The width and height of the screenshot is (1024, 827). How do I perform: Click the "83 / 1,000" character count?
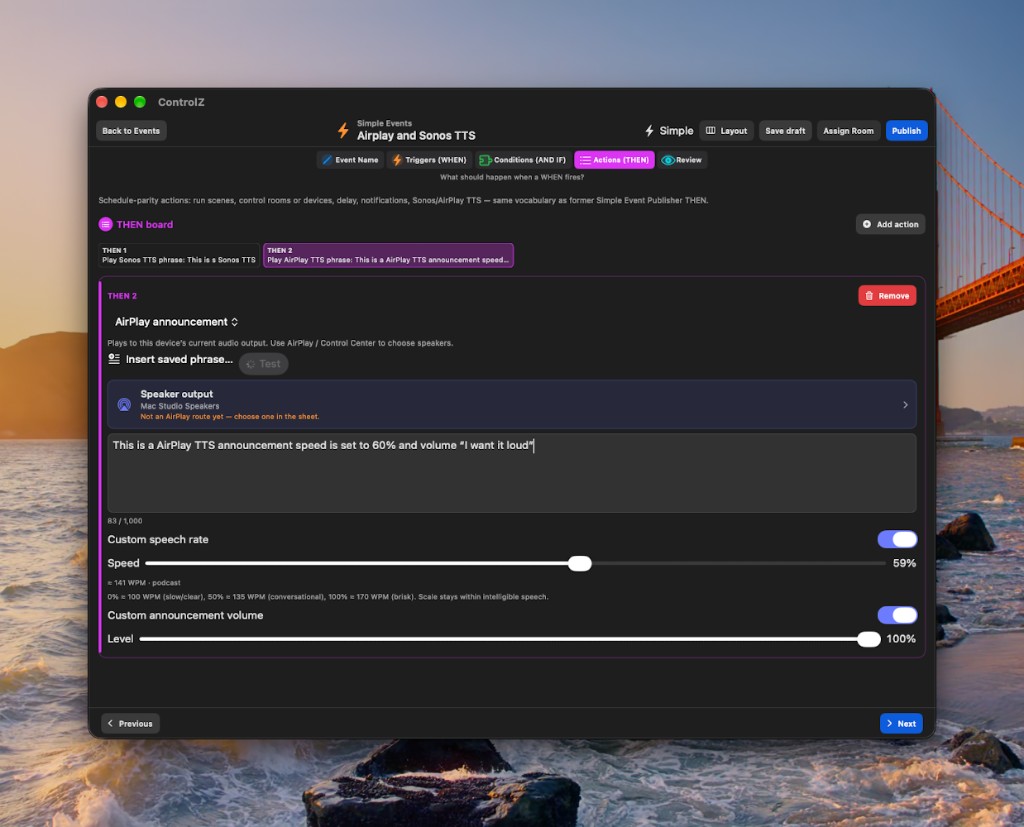click(x=125, y=521)
